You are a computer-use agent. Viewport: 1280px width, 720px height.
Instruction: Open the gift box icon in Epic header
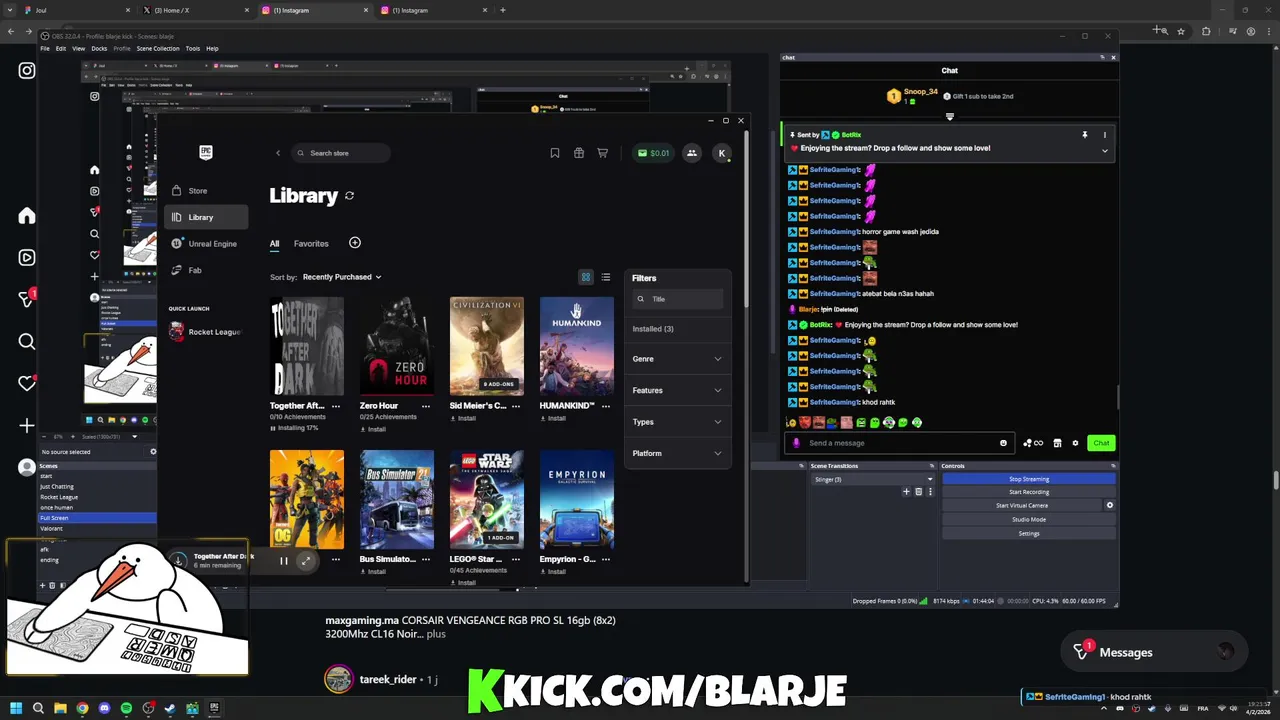click(x=579, y=153)
